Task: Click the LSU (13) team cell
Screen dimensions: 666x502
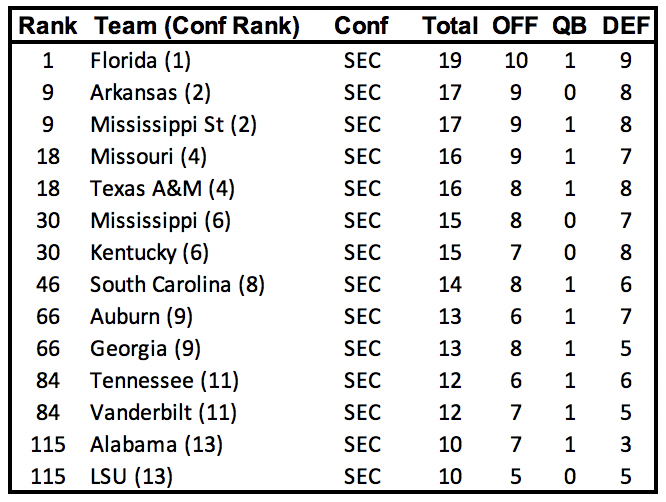Action: [131, 476]
